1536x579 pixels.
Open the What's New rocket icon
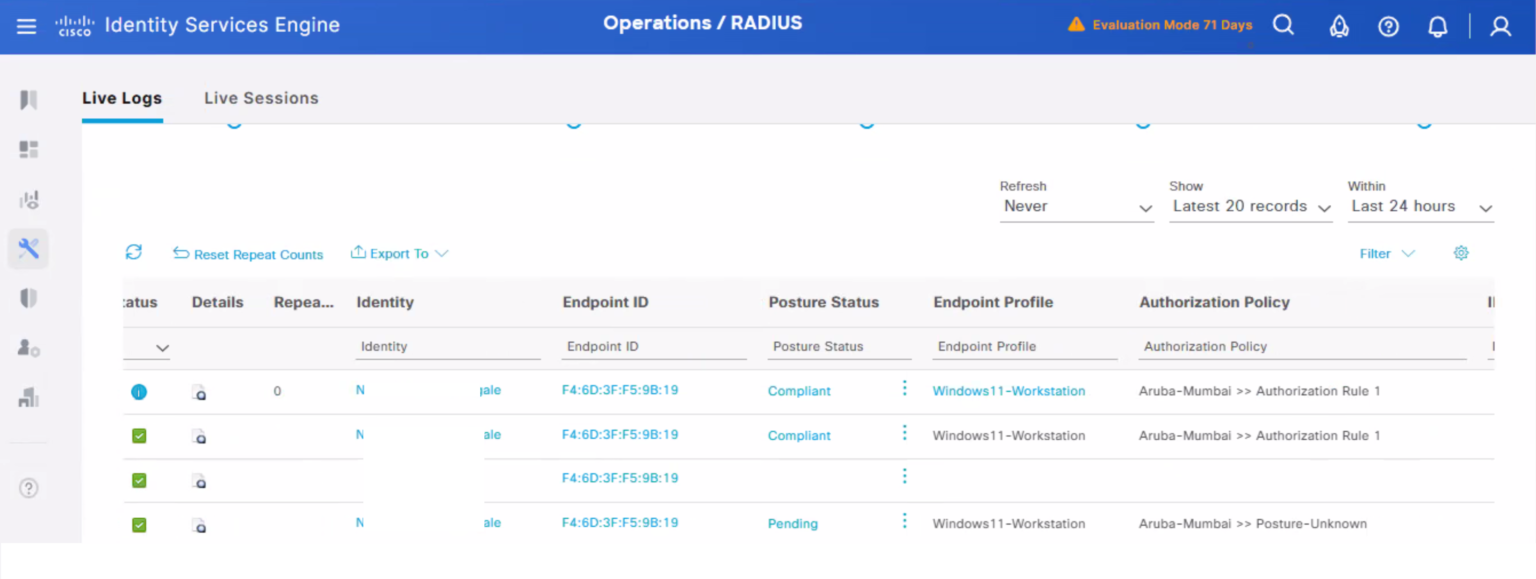[1339, 26]
